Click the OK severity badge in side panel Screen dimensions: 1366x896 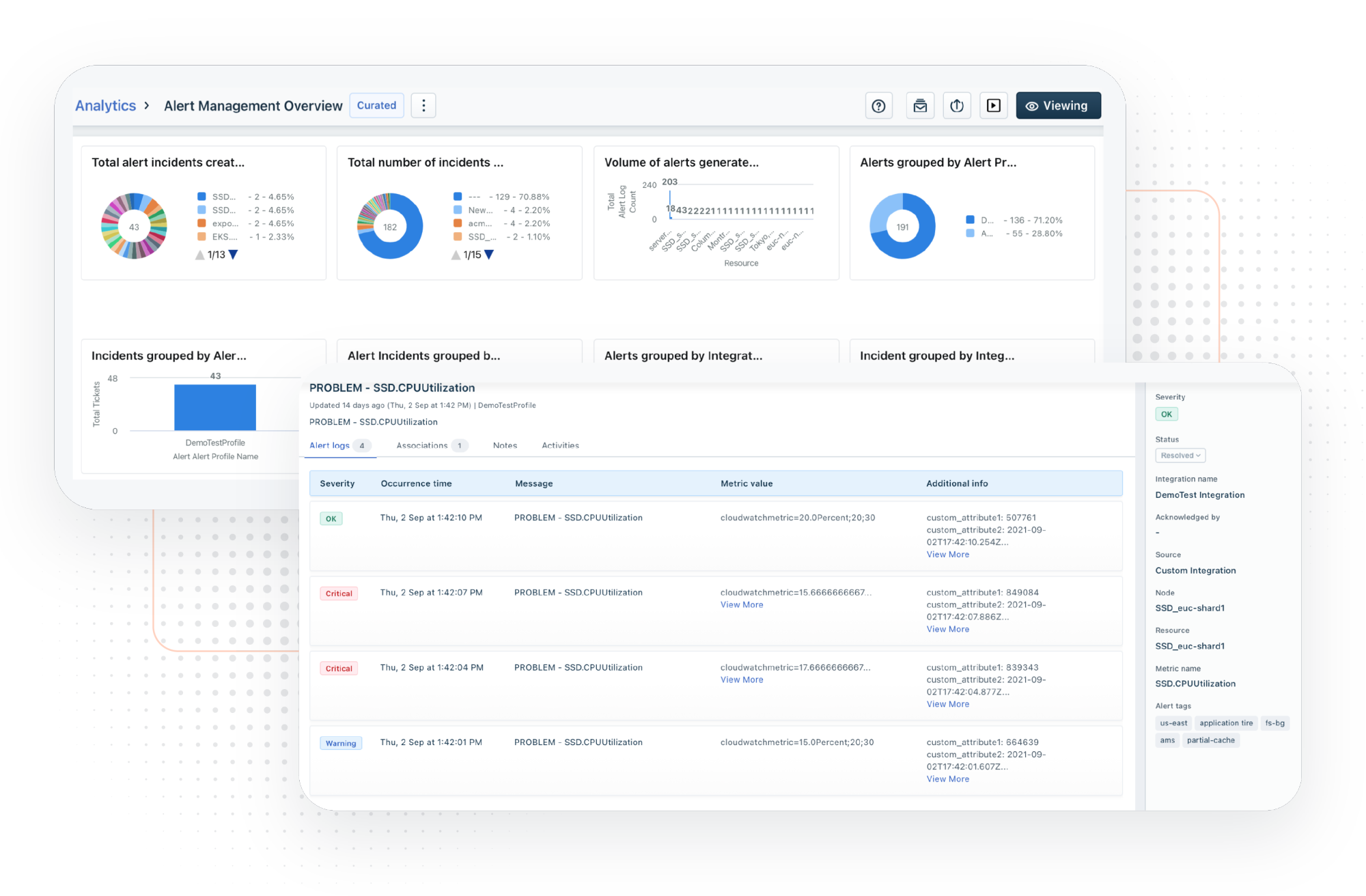tap(1166, 414)
